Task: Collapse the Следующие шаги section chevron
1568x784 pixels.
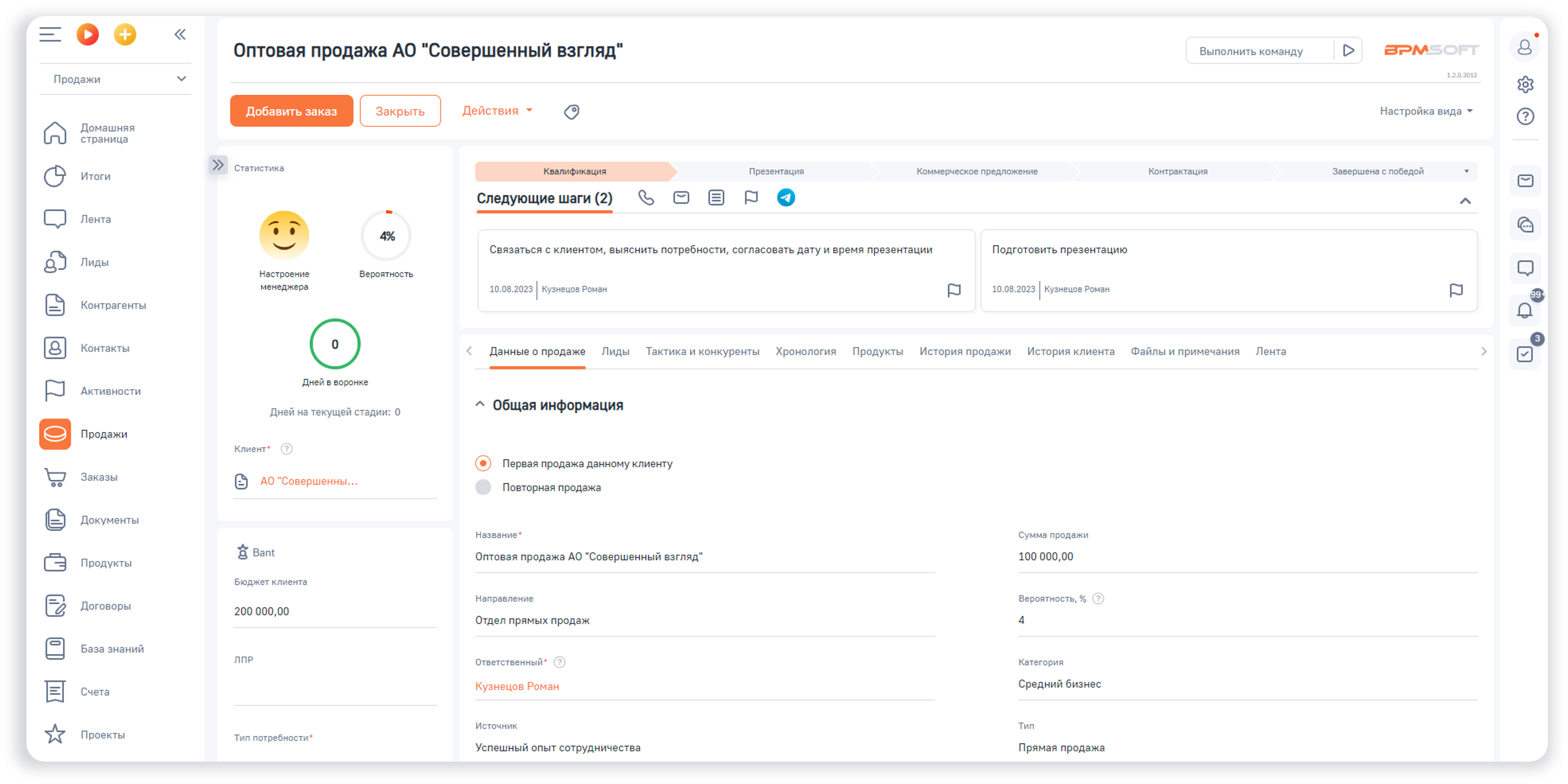Action: click(1465, 201)
